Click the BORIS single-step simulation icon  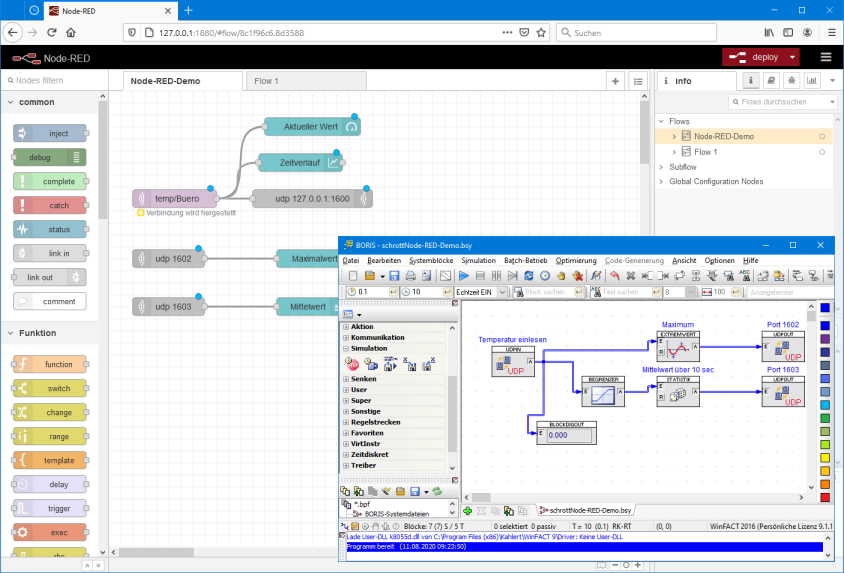[512, 276]
